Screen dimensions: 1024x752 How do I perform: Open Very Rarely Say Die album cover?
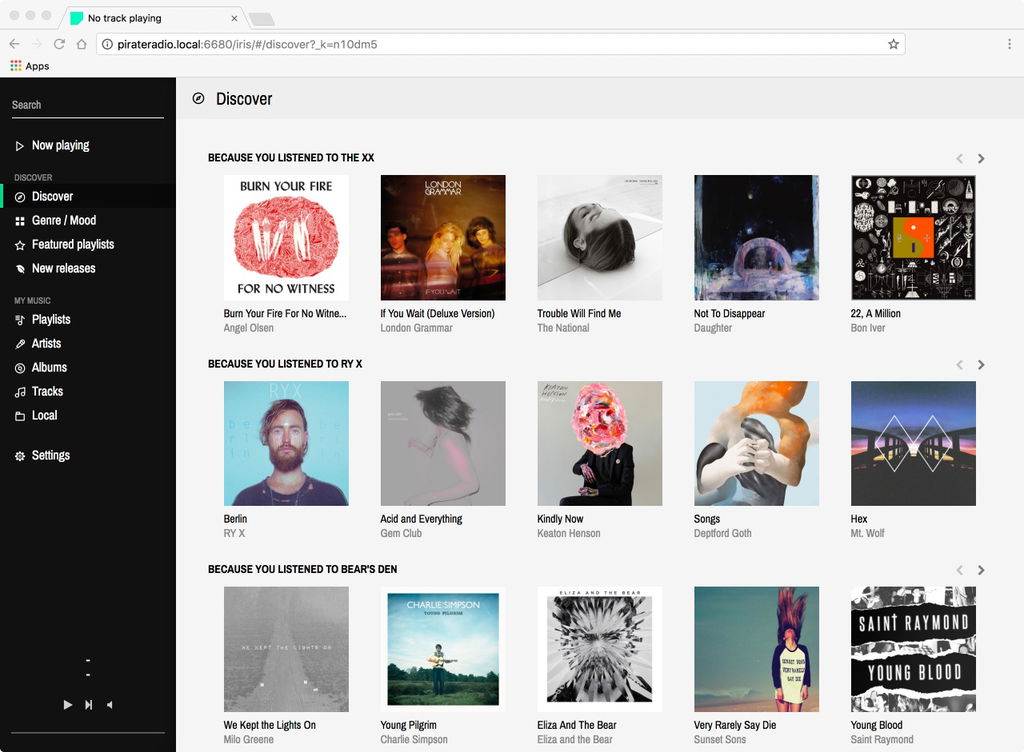756,649
